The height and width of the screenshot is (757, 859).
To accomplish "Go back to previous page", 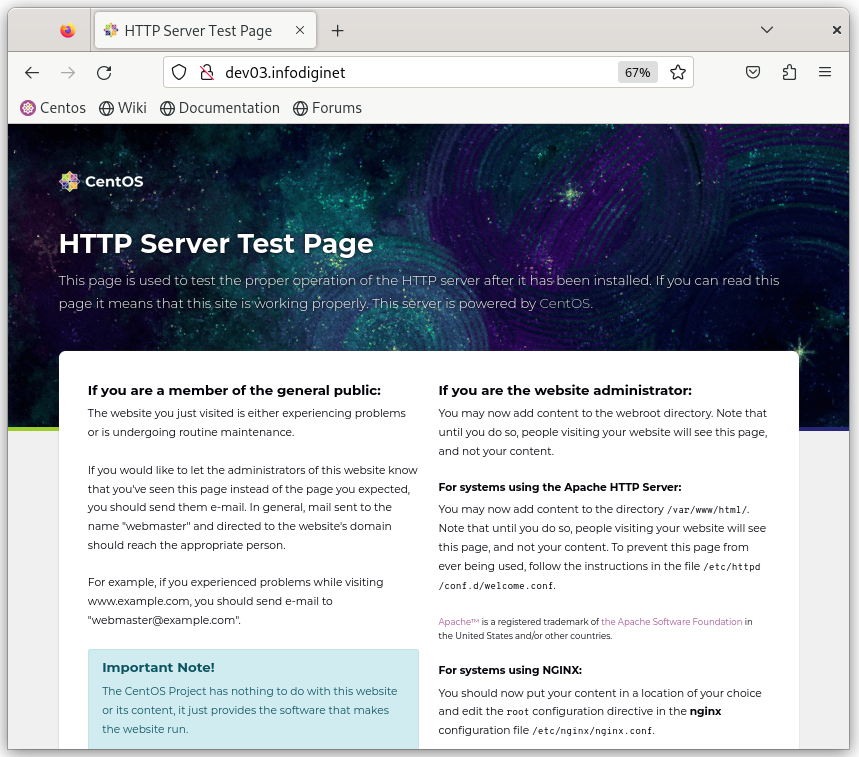I will point(32,72).
